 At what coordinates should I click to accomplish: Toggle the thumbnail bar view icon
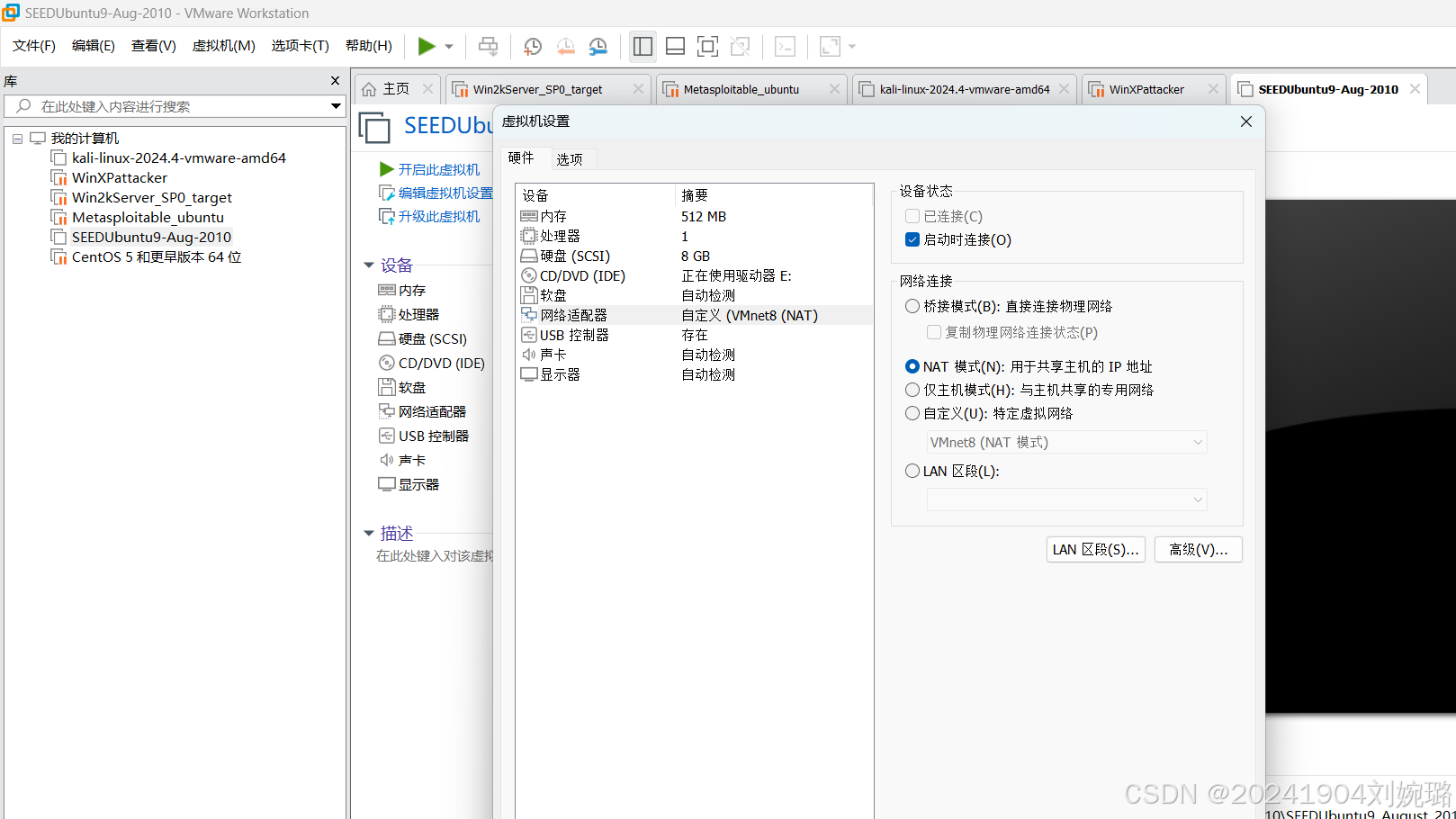(x=676, y=46)
